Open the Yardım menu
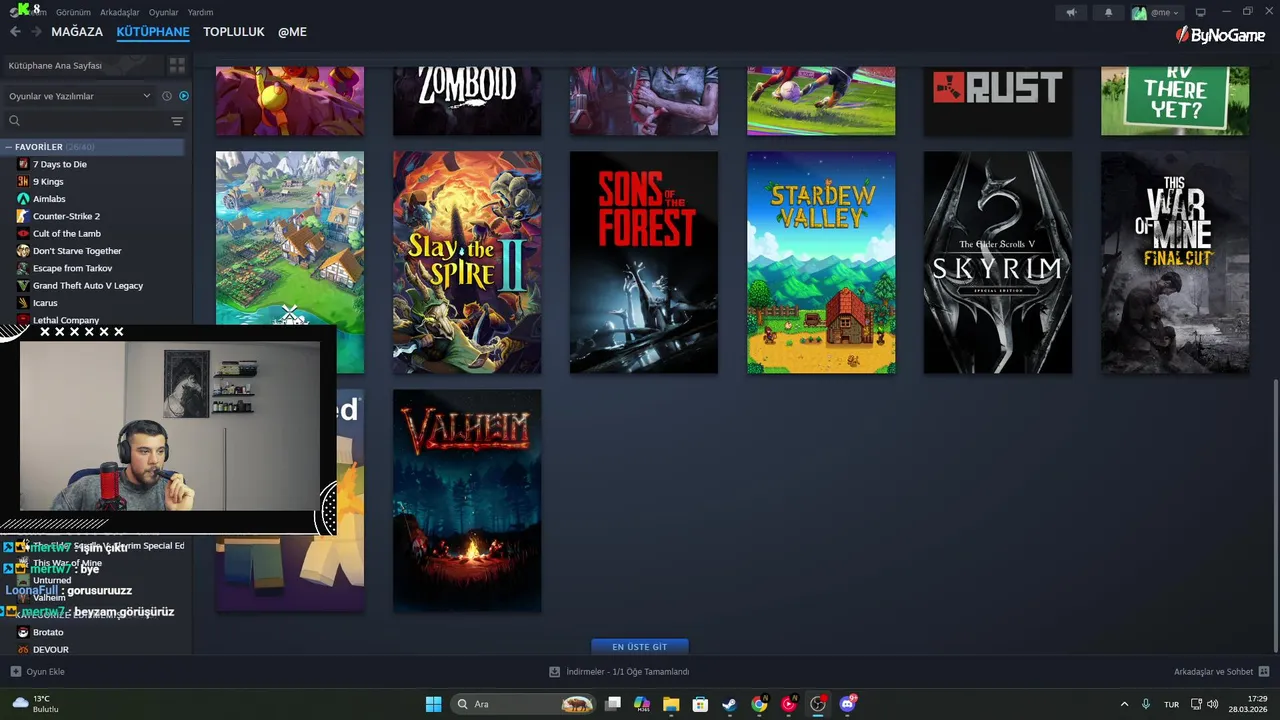1280x720 pixels. (200, 12)
